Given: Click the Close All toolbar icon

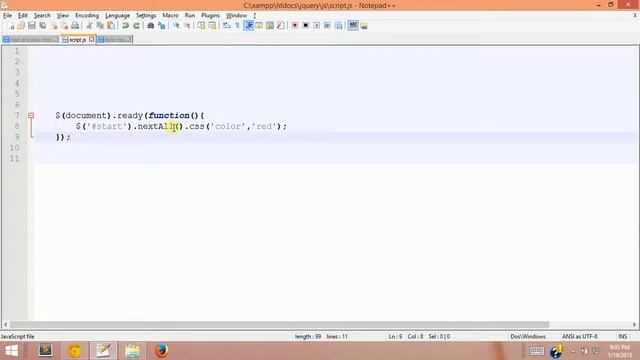Looking at the screenshot, I should 64,26.
